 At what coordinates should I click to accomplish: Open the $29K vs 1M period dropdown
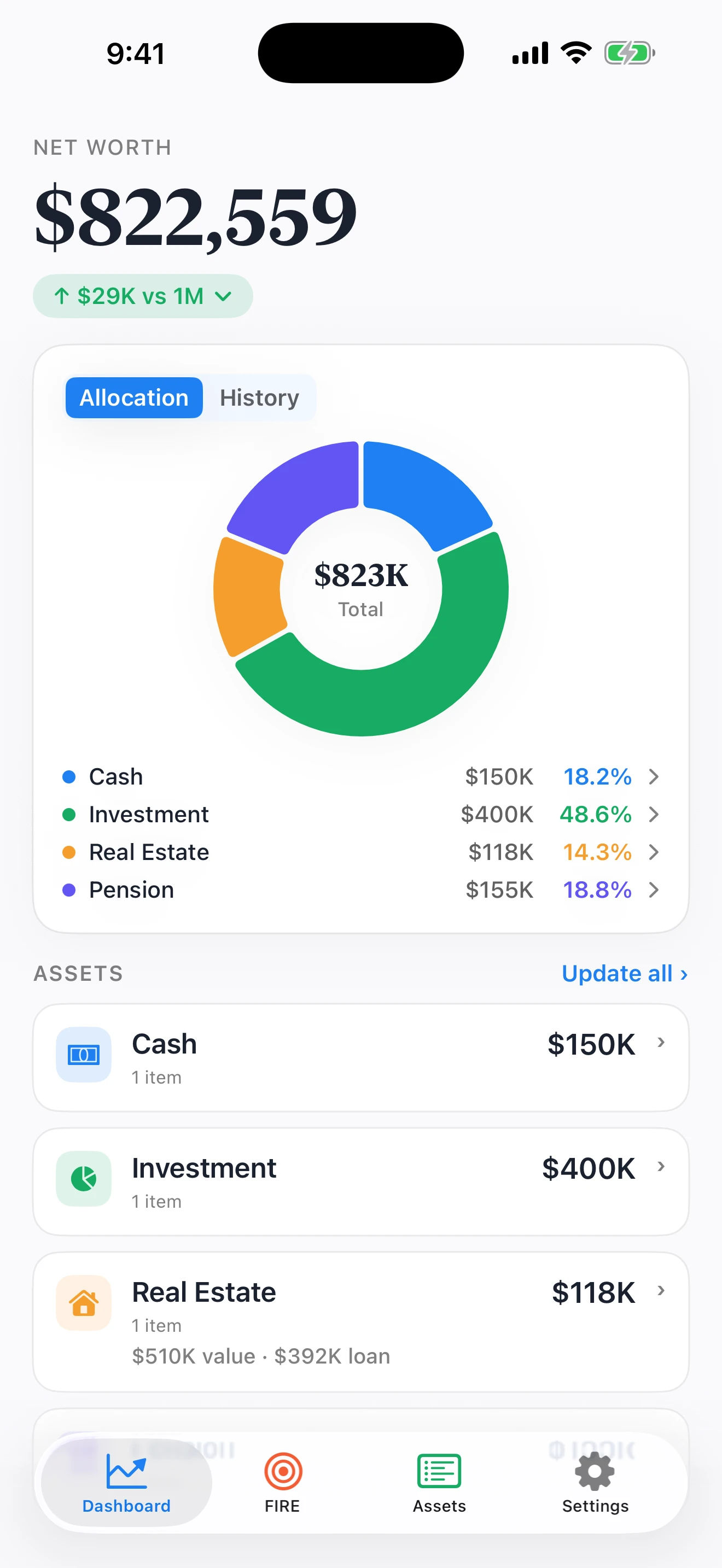tap(143, 296)
